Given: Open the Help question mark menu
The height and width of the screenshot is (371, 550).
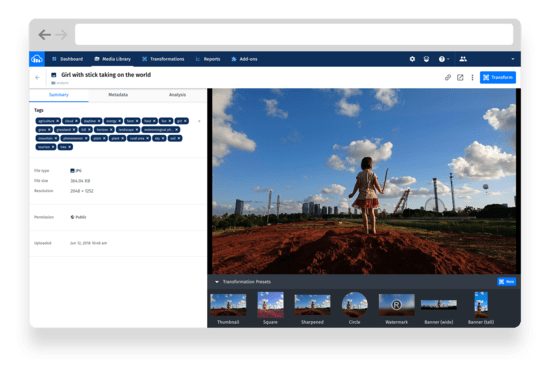Looking at the screenshot, I should 443,59.
